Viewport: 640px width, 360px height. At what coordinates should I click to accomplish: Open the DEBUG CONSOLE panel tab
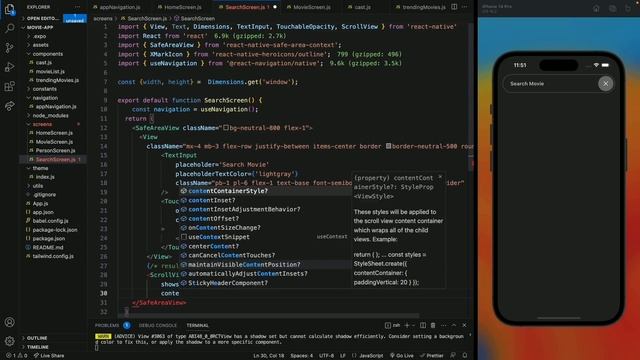click(158, 325)
